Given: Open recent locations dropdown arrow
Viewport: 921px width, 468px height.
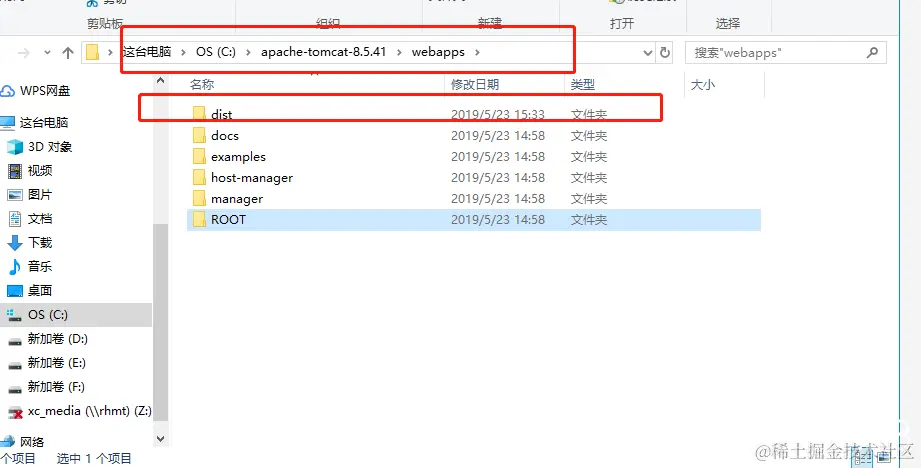Looking at the screenshot, I should click(47, 53).
